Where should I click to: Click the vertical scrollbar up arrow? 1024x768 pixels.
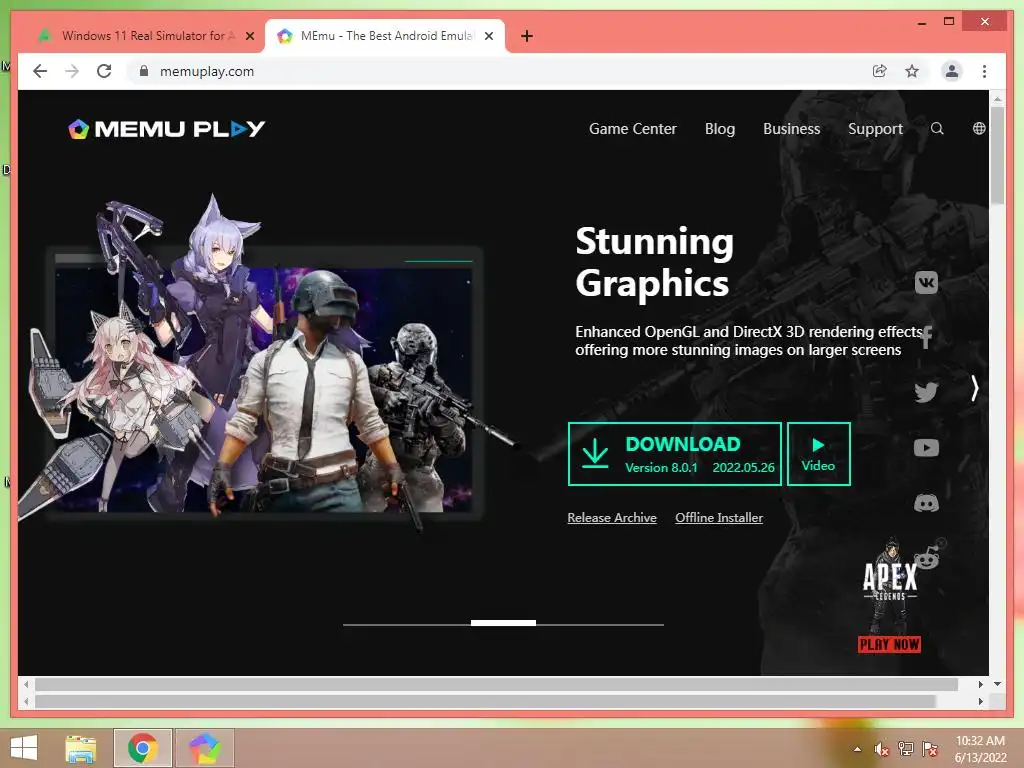(x=997, y=99)
